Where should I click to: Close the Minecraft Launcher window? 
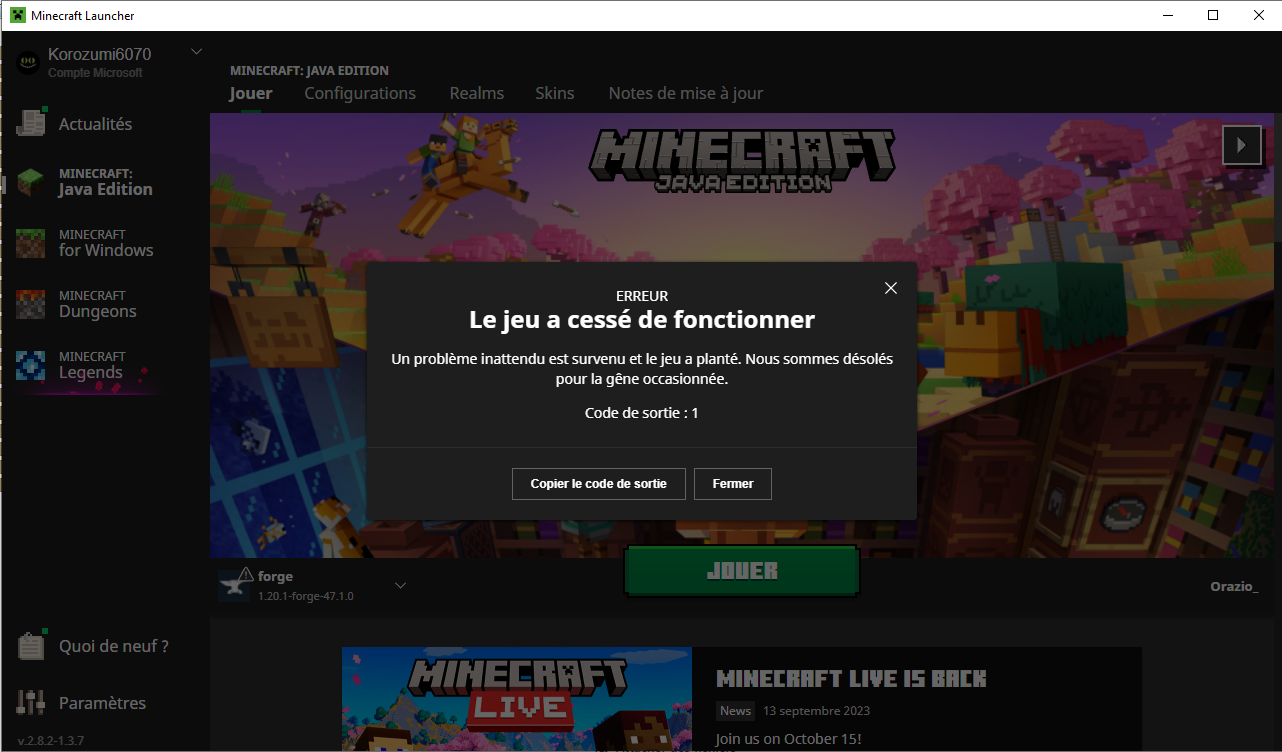[1259, 15]
